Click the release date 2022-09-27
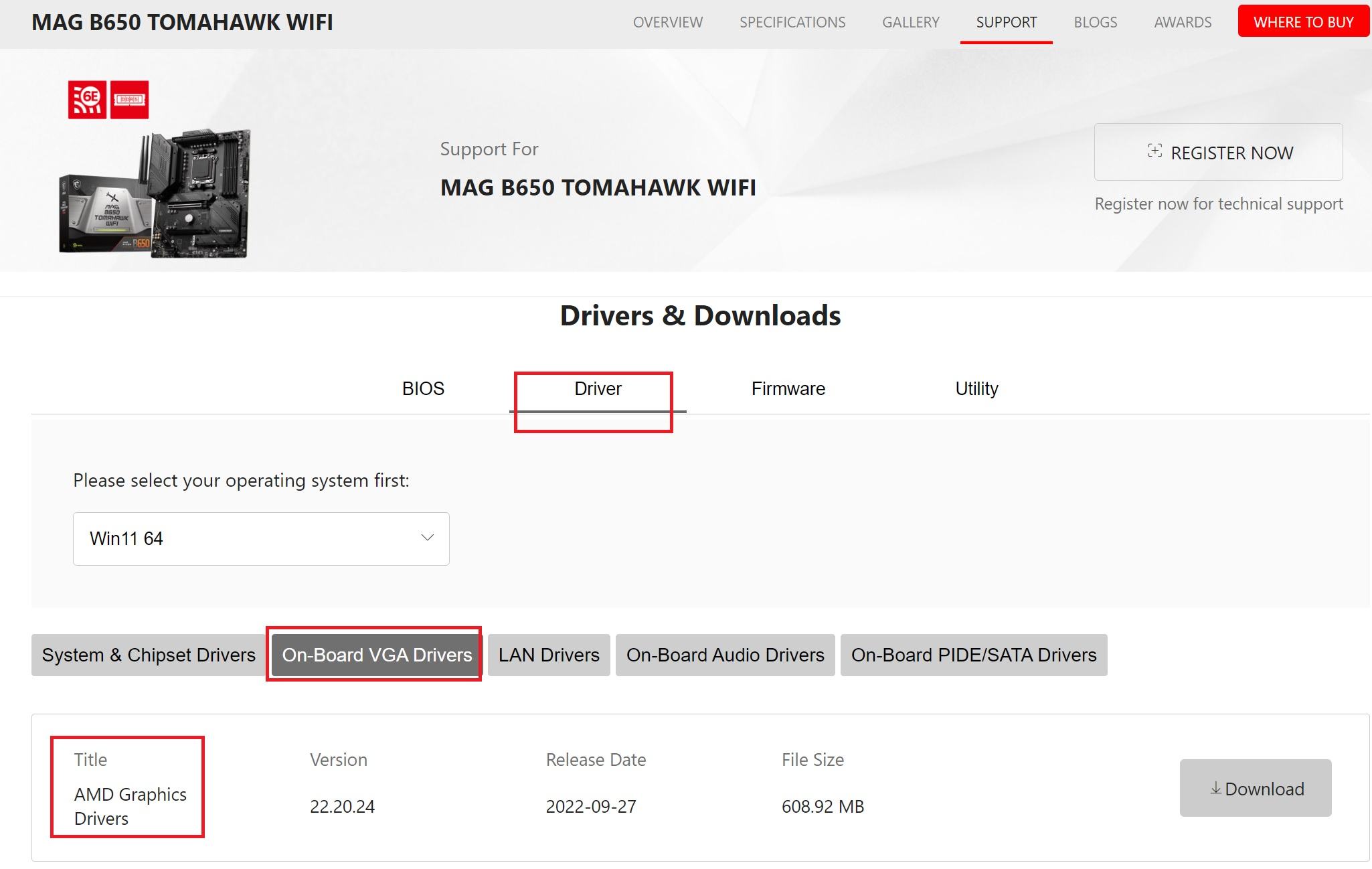1372x869 pixels. [x=591, y=806]
